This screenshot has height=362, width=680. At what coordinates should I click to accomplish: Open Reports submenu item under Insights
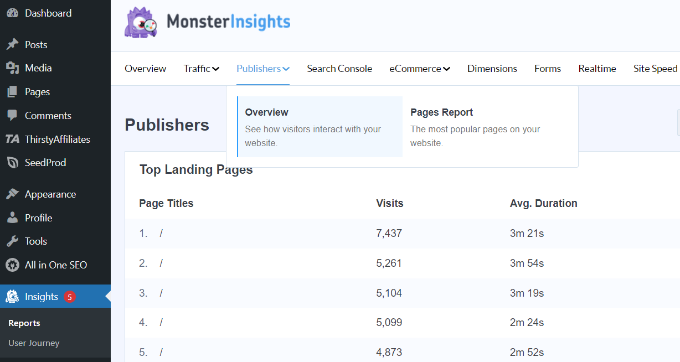[x=24, y=323]
